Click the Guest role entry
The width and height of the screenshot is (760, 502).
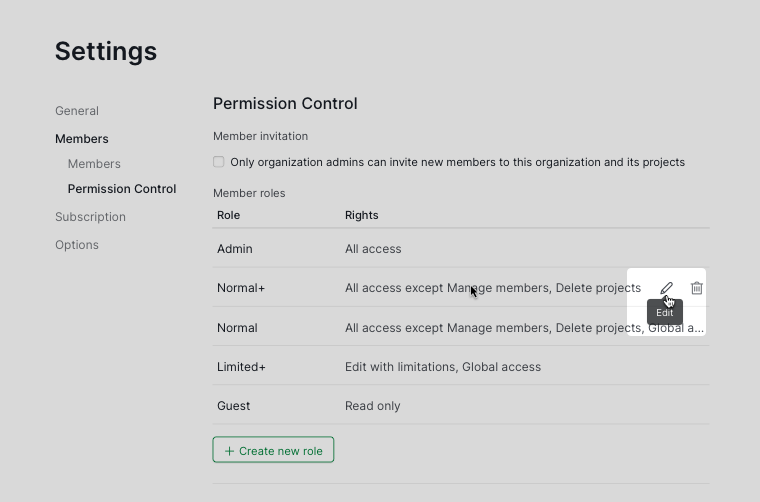click(234, 406)
